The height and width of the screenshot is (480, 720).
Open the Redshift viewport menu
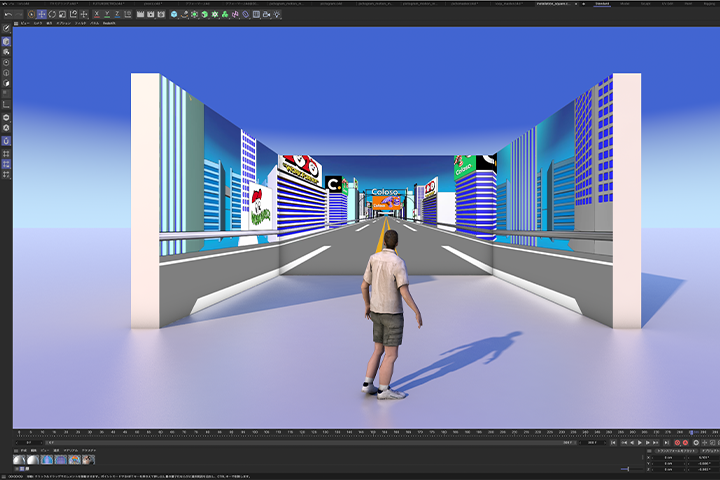click(109, 23)
